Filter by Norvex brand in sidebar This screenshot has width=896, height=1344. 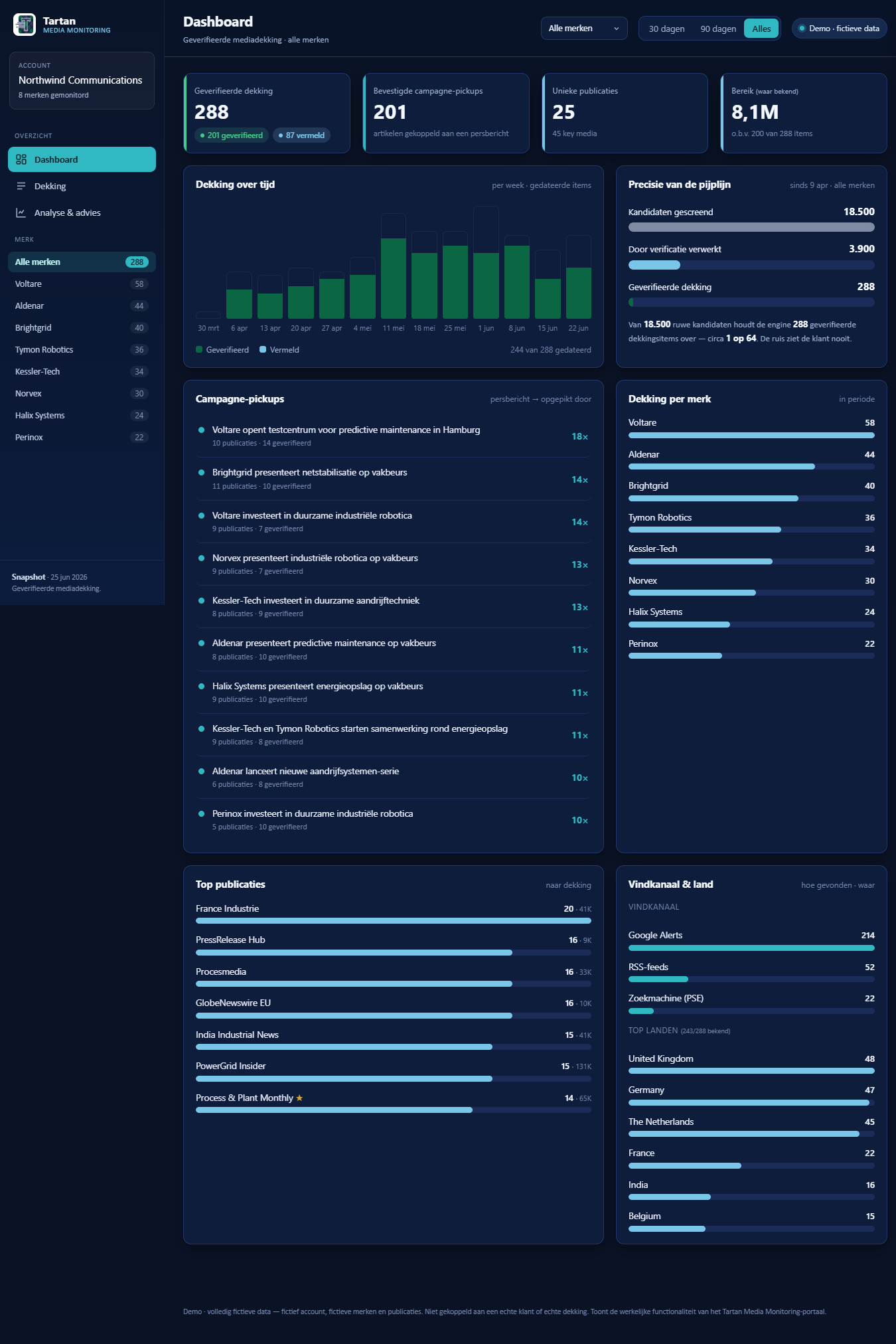tap(82, 393)
